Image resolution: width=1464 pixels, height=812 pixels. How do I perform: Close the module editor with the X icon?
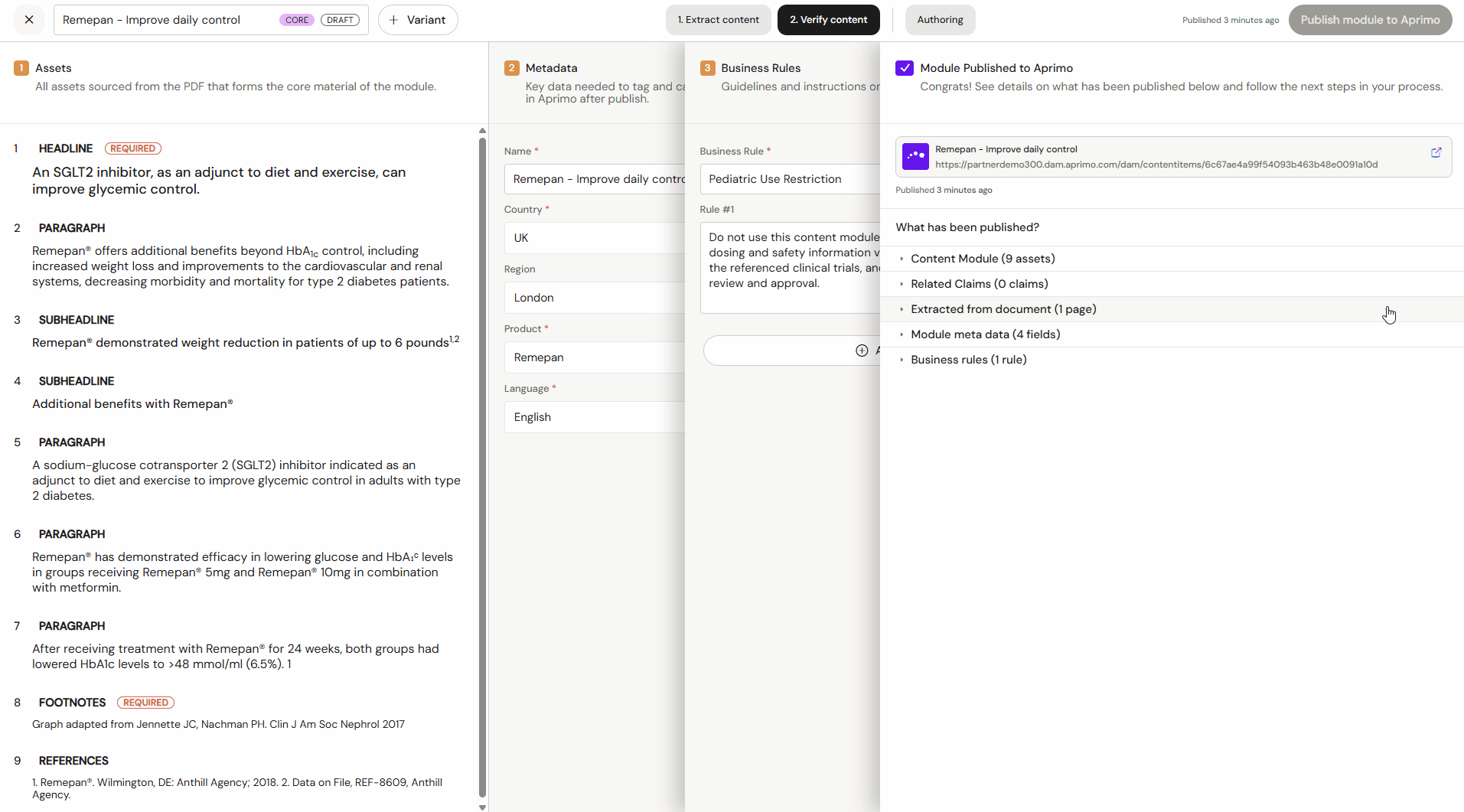point(29,20)
